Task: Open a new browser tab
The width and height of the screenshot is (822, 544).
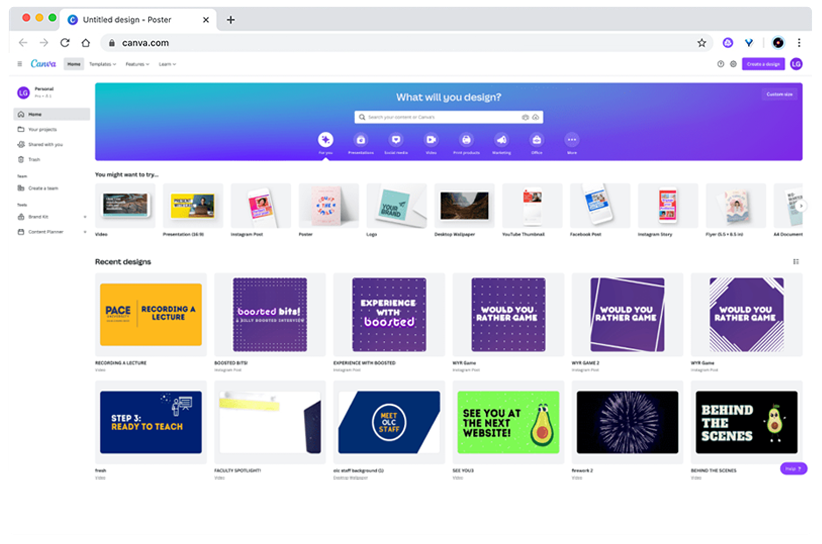Action: click(x=231, y=20)
